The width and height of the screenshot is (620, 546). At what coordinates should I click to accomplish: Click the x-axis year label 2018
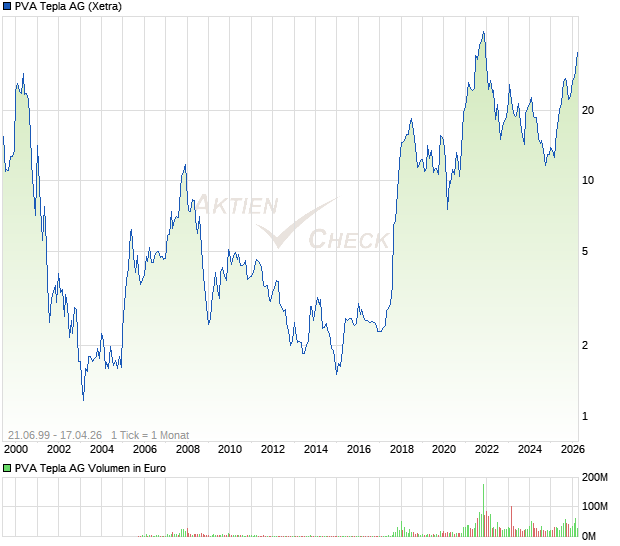pos(402,450)
